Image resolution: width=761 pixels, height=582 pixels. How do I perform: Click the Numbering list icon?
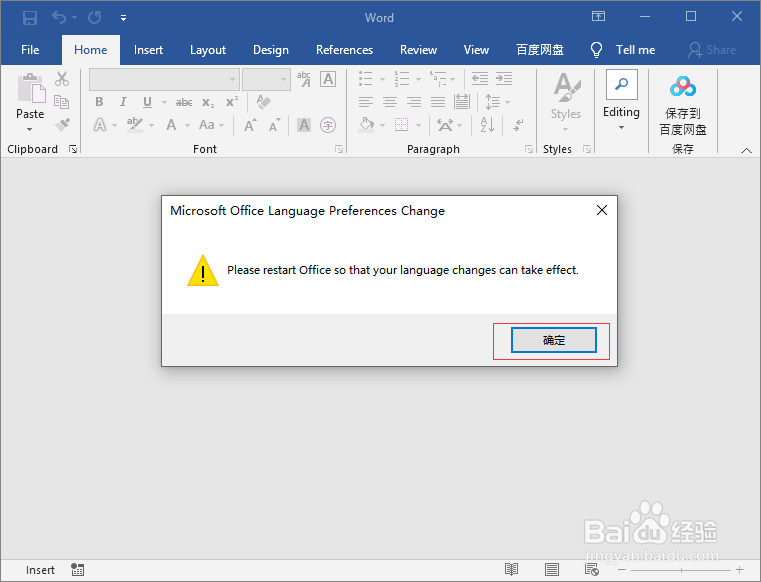(x=402, y=79)
